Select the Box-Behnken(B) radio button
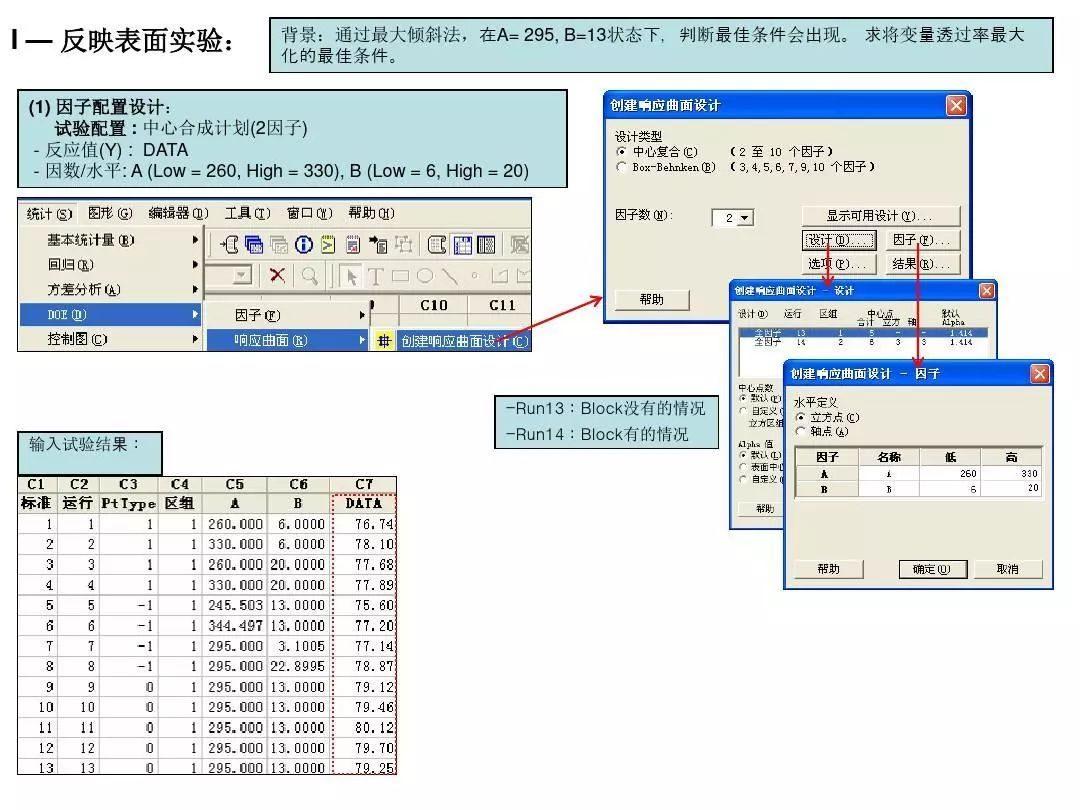Viewport: 1080px width, 810px height. [620, 167]
